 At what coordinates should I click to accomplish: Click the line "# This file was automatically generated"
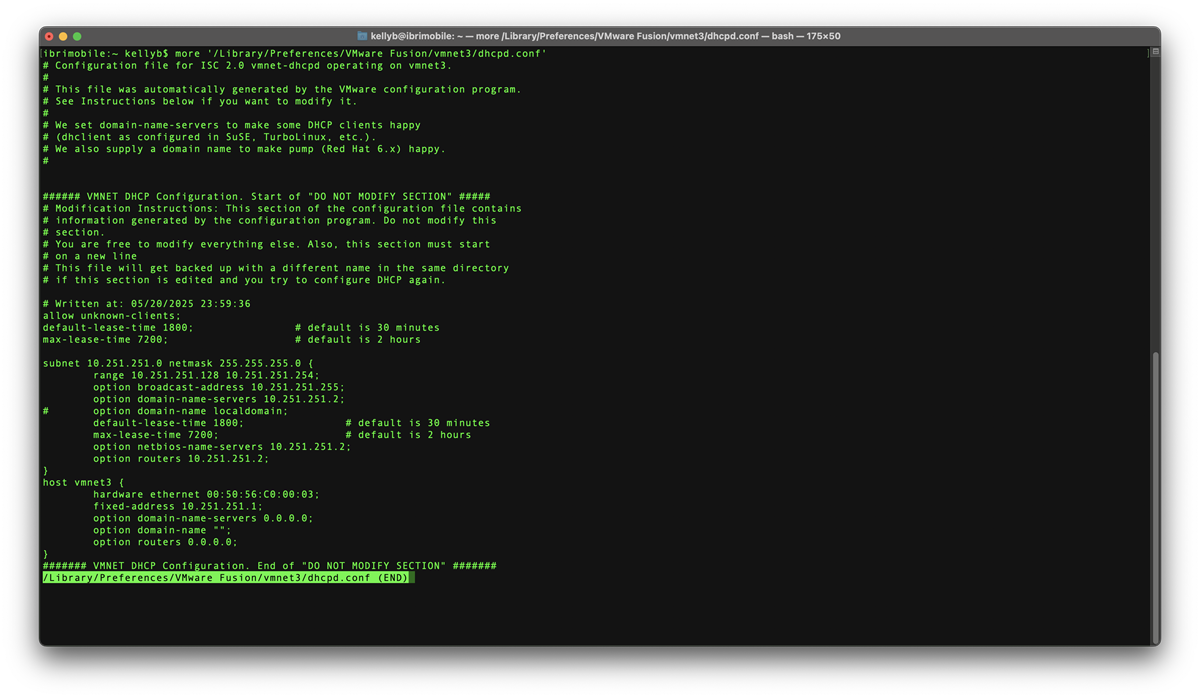point(282,90)
